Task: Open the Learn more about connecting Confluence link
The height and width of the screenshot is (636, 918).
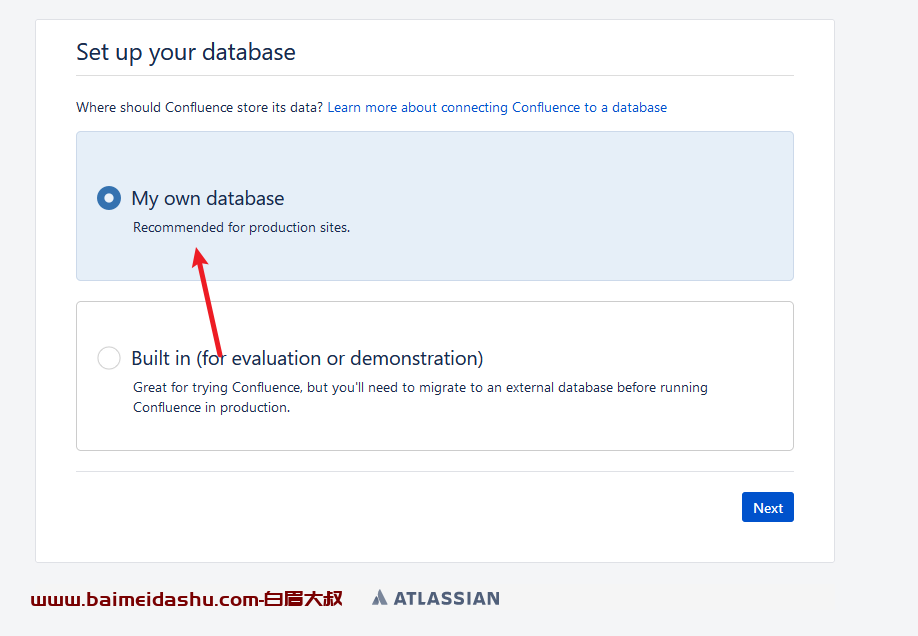Action: coord(497,107)
